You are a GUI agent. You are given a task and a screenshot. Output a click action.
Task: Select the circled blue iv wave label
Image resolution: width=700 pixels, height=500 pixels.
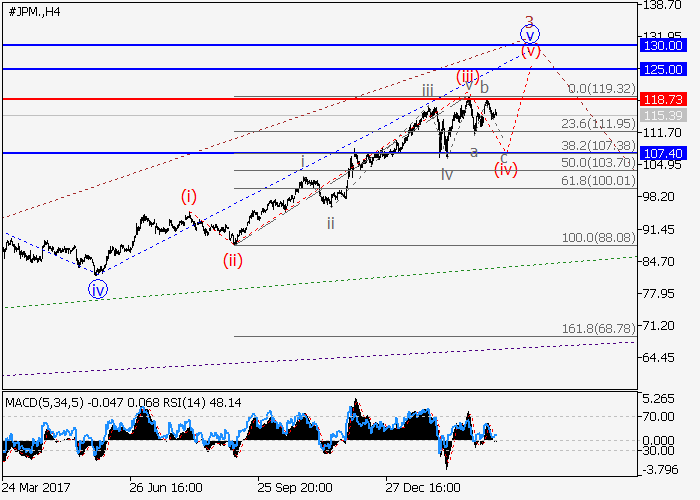coord(98,289)
